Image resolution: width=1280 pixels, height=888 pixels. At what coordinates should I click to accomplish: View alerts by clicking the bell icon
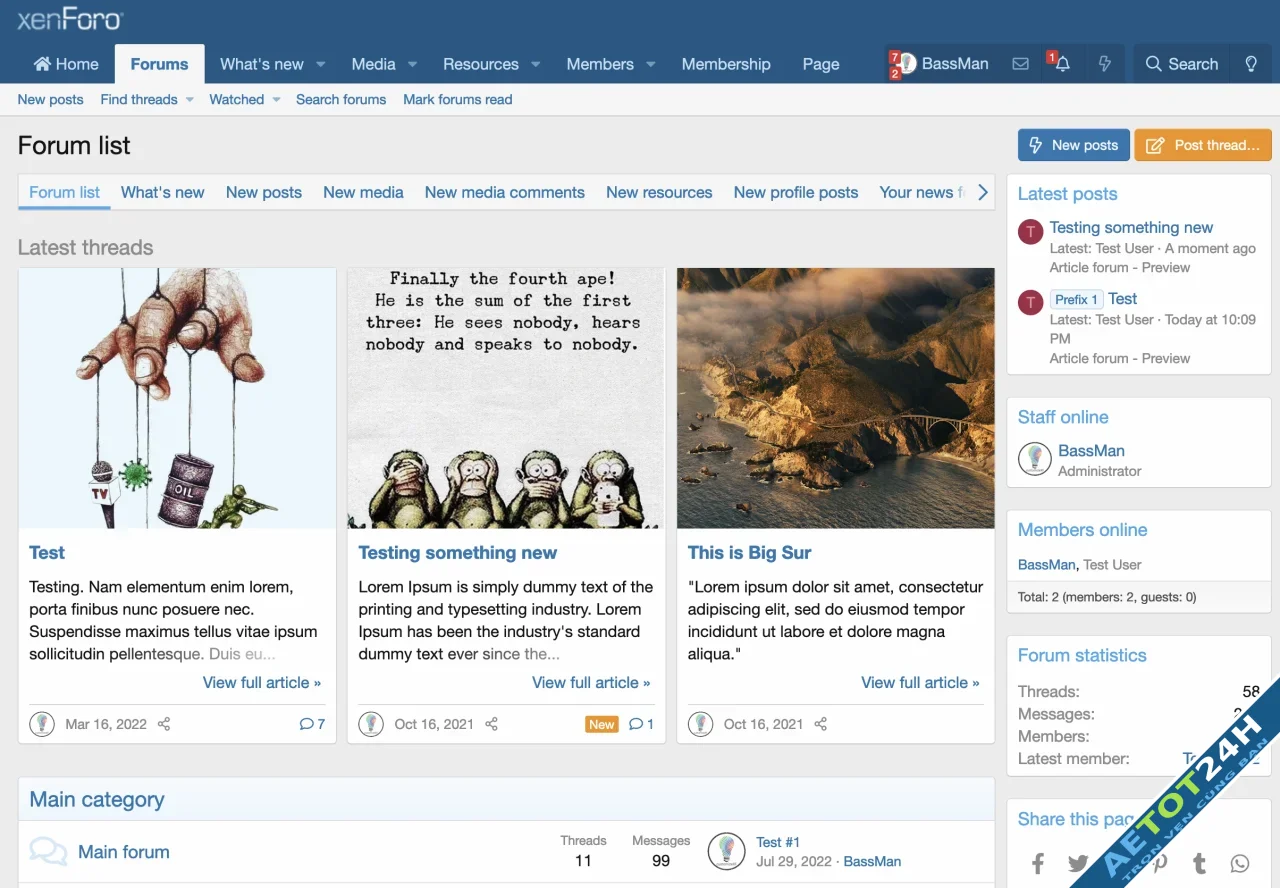click(1061, 63)
